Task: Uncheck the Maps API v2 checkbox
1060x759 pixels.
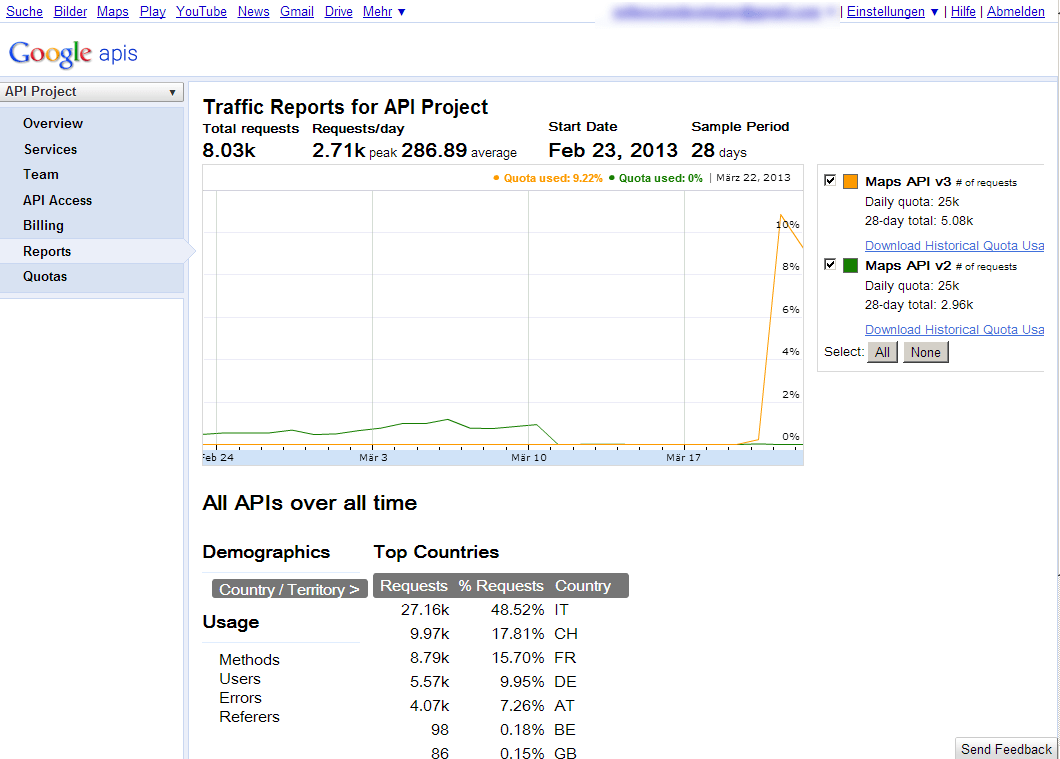Action: click(x=829, y=264)
